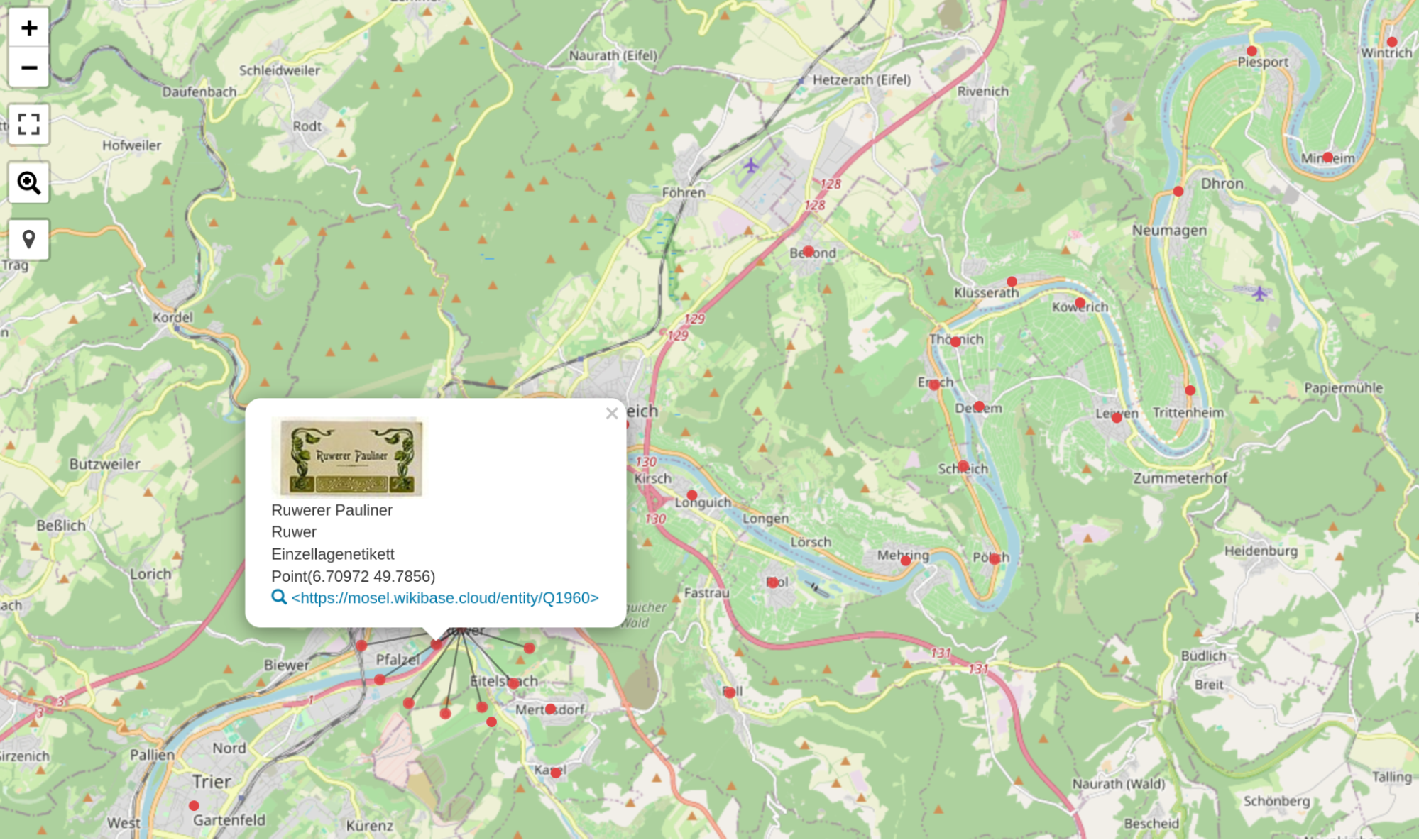
Task: Click the red marker at Leiwen
Action: pyautogui.click(x=1117, y=418)
